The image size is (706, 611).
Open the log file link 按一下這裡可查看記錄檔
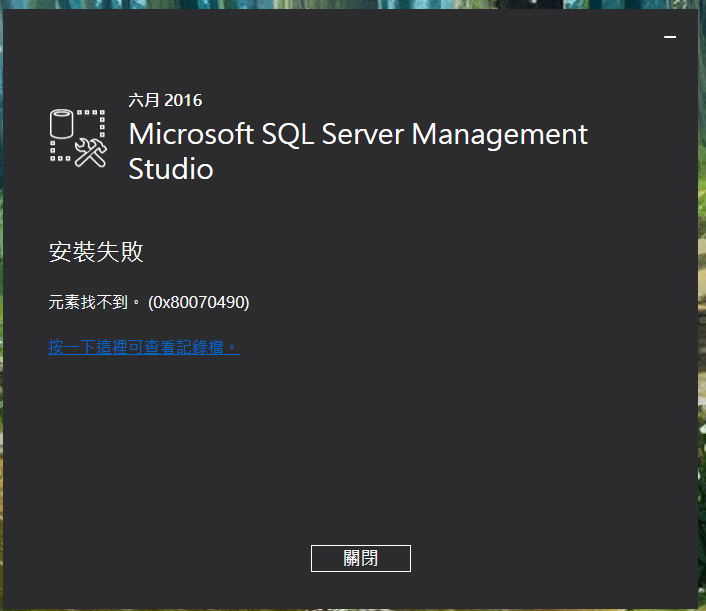point(144,347)
